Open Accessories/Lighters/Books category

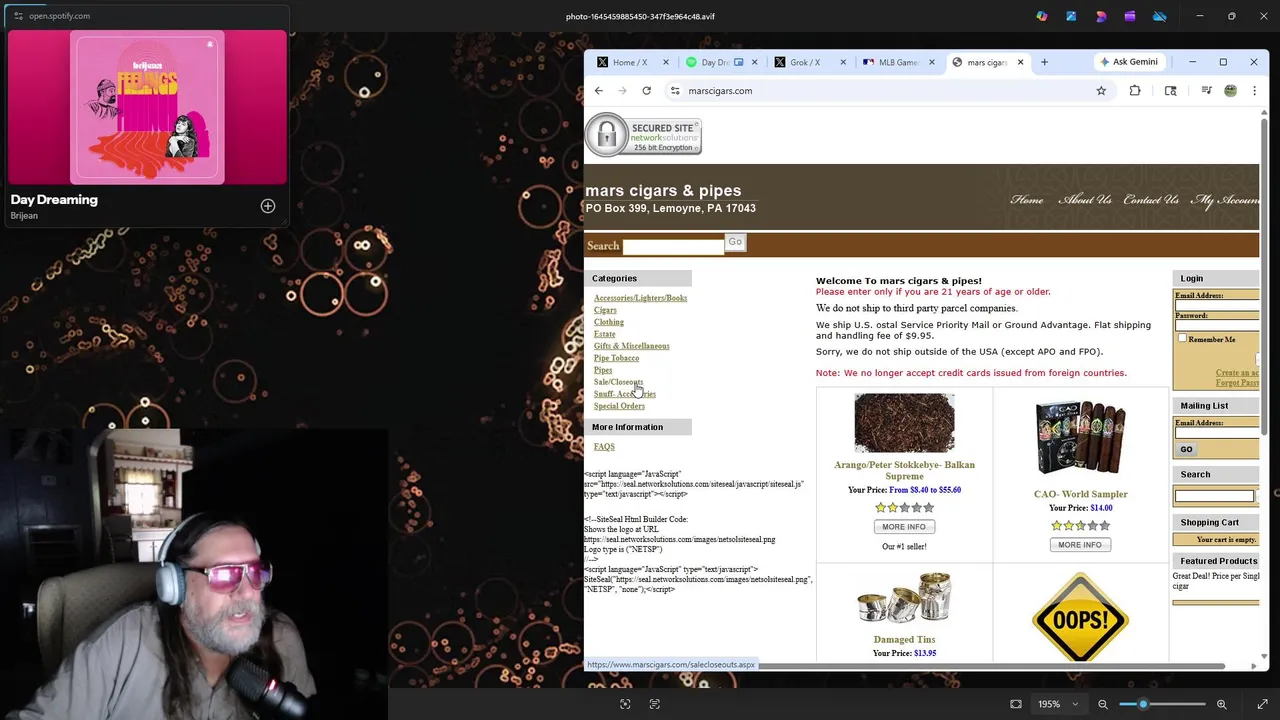[x=640, y=298]
